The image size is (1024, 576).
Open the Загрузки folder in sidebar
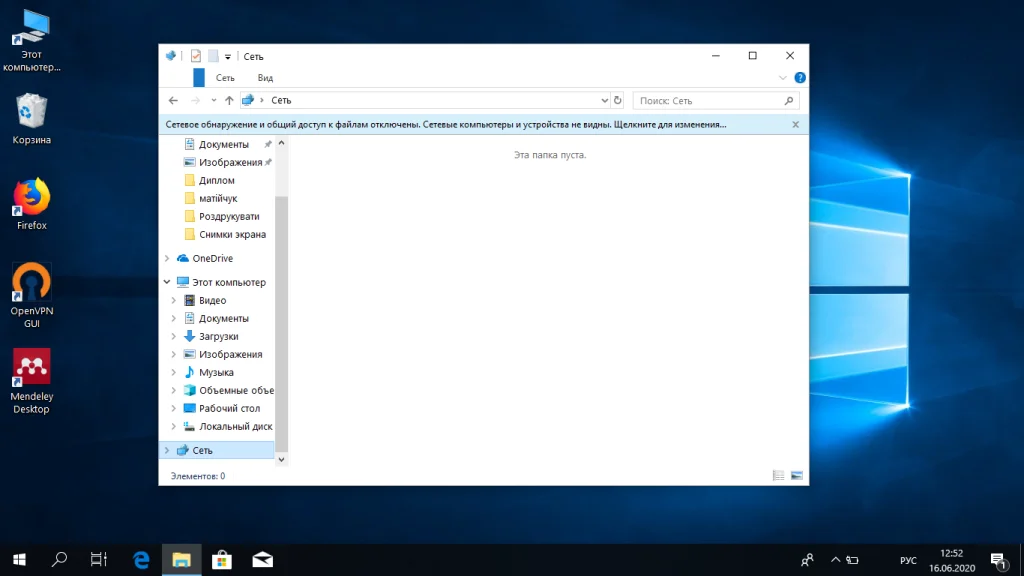tap(218, 336)
